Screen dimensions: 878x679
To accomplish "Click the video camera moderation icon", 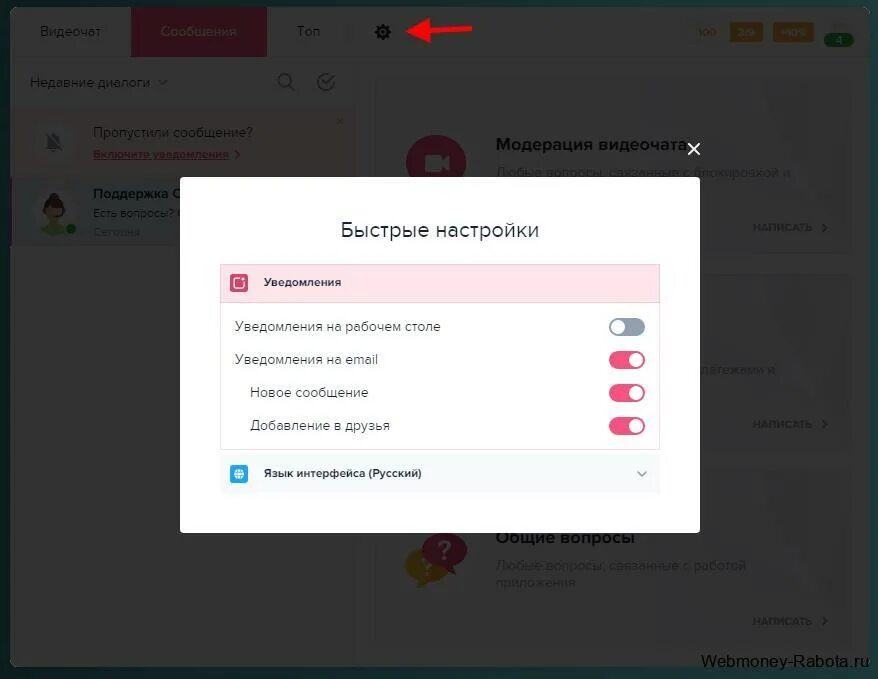I will pos(436,160).
